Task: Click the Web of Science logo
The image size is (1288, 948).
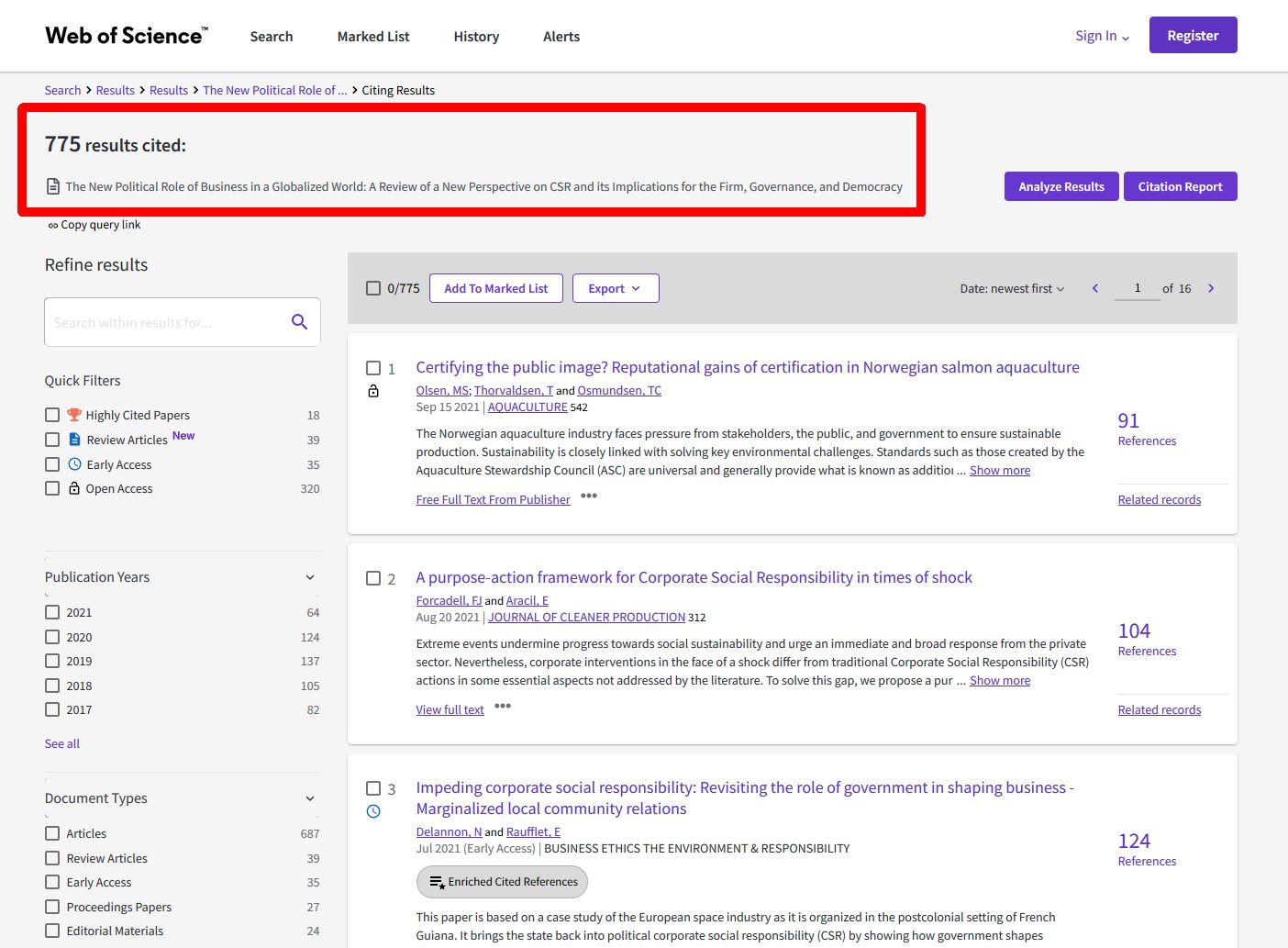Action: (127, 36)
